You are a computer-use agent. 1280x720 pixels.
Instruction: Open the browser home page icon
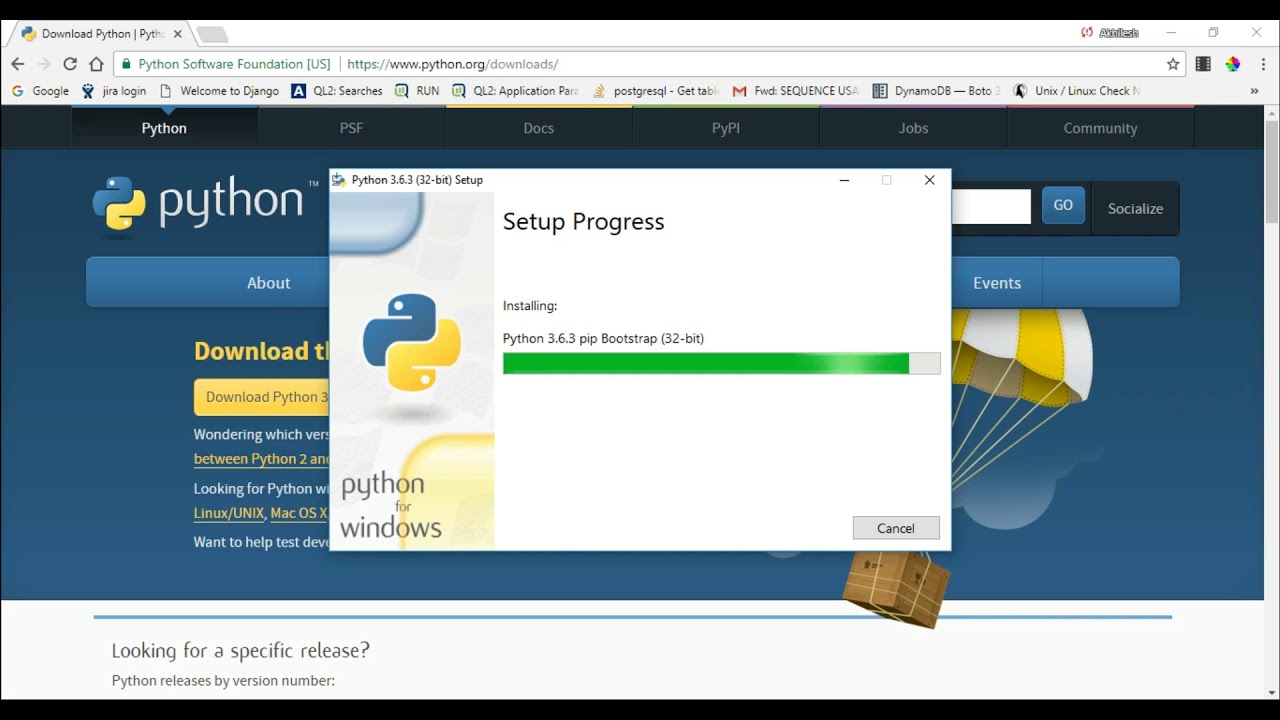tap(96, 64)
